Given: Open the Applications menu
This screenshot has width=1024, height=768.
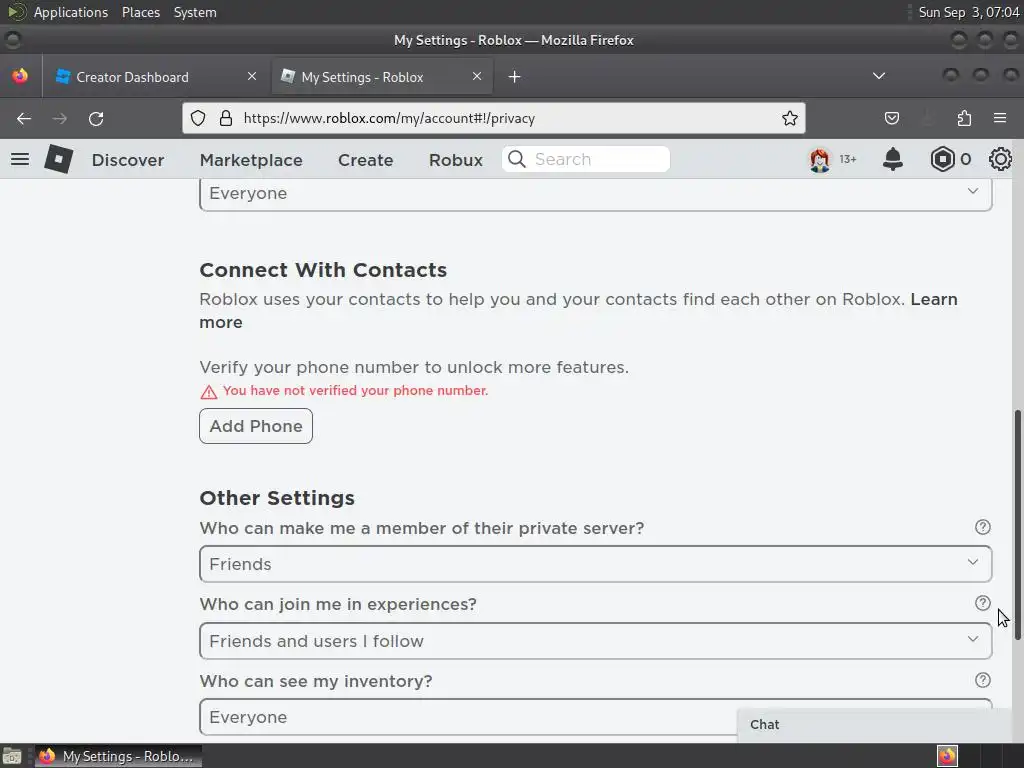Looking at the screenshot, I should click(x=71, y=12).
